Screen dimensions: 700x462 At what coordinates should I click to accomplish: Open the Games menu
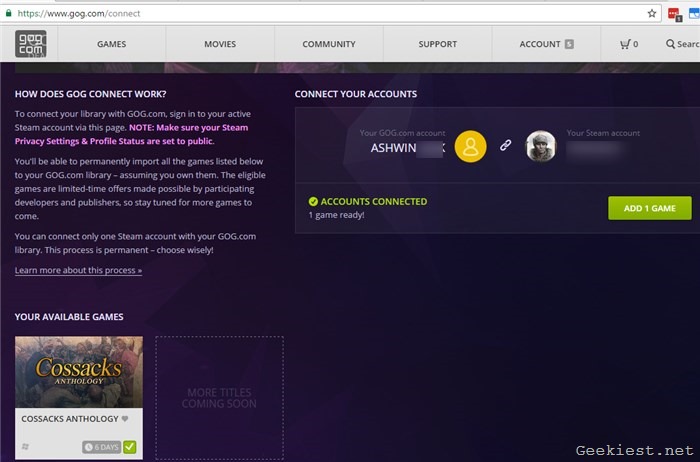click(111, 44)
